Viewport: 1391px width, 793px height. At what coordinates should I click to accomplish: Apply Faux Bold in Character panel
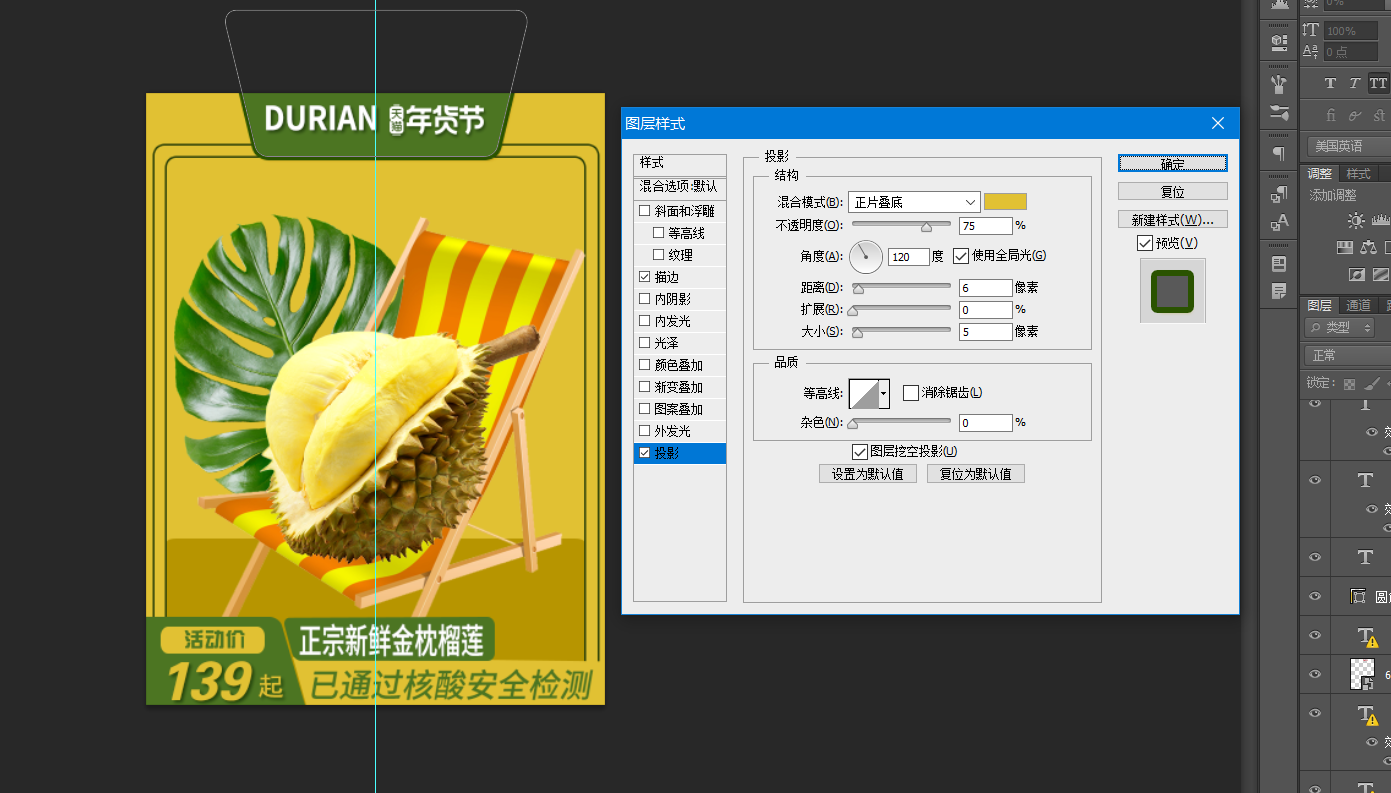tap(1330, 84)
